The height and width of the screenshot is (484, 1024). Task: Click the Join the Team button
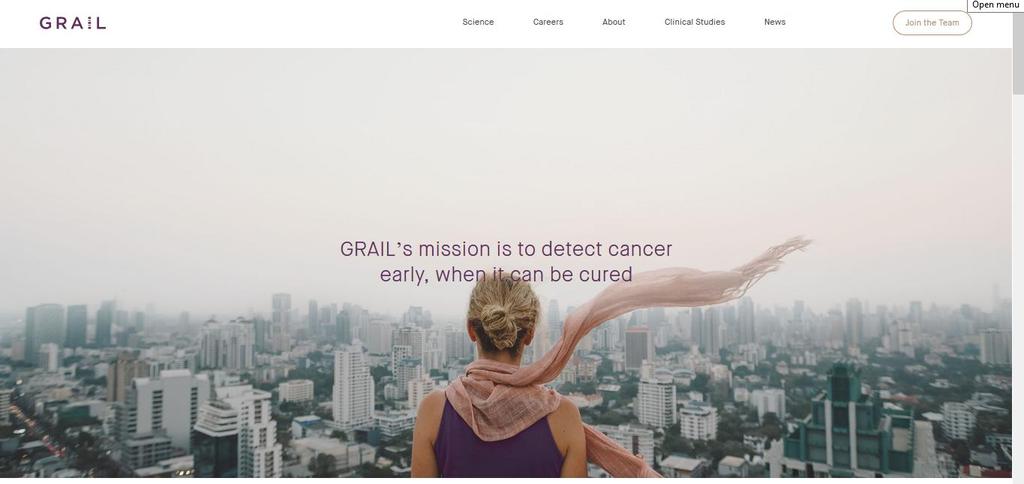pyautogui.click(x=932, y=23)
